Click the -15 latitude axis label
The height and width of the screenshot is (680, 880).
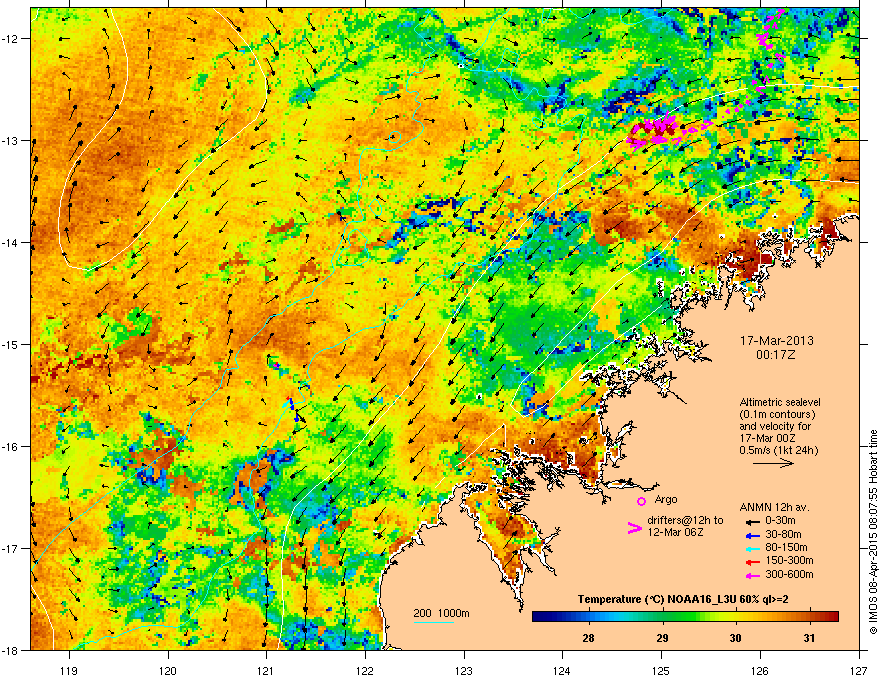tap(10, 344)
